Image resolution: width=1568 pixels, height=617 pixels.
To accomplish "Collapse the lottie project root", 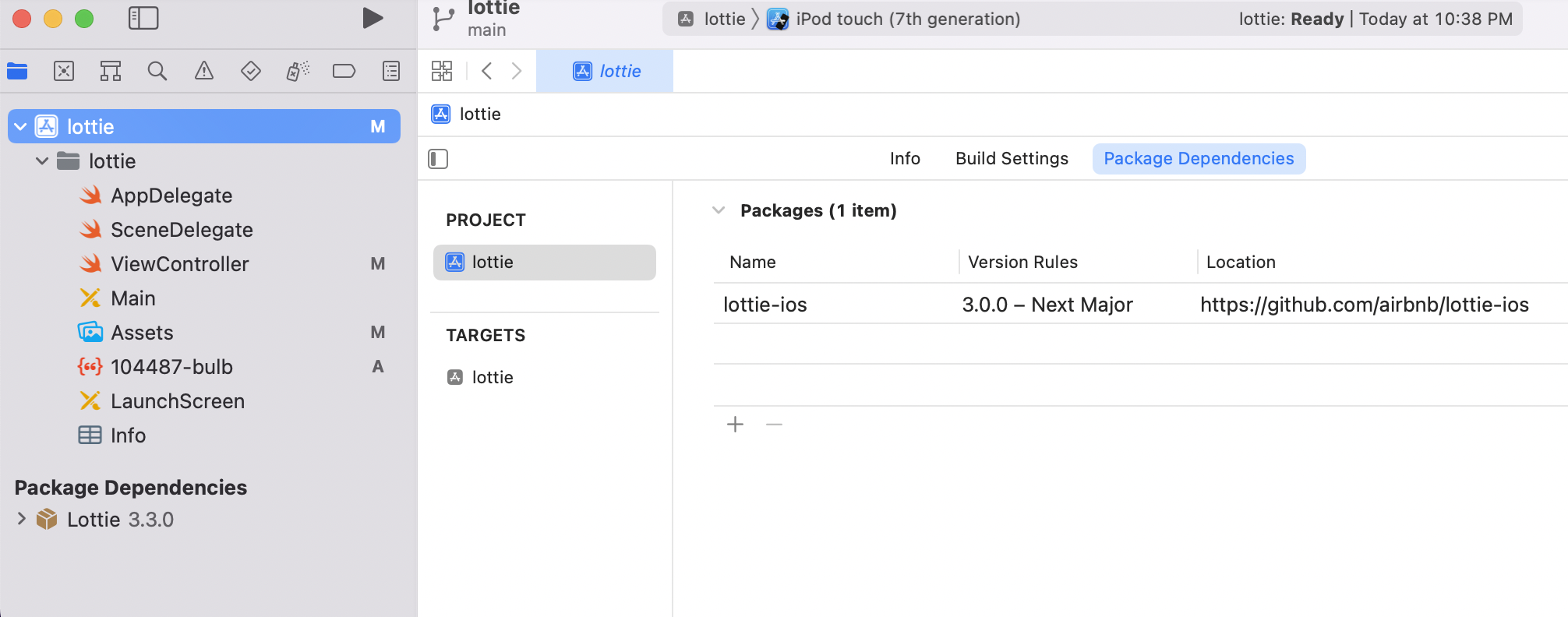I will [x=21, y=127].
